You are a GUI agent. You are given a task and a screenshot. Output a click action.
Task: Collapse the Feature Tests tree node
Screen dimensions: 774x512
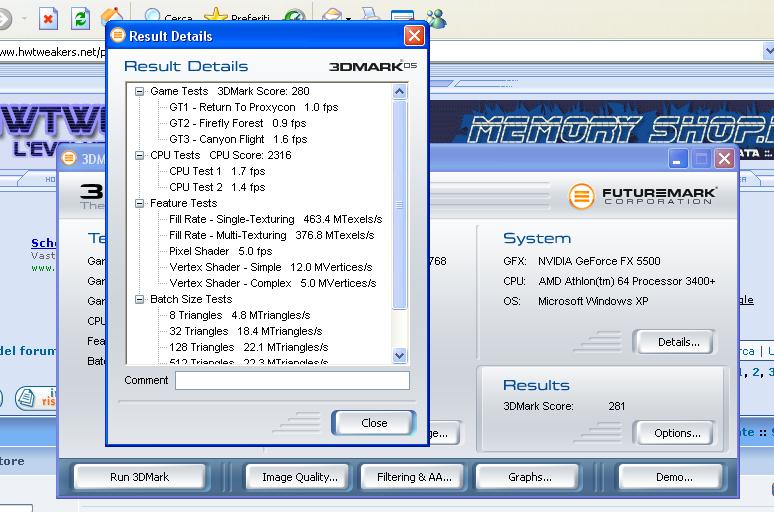point(140,203)
